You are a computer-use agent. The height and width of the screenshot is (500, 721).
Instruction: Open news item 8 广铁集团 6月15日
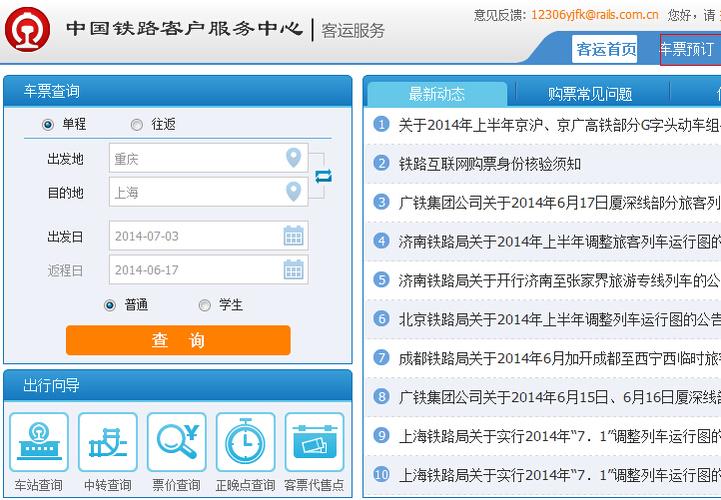click(x=559, y=397)
